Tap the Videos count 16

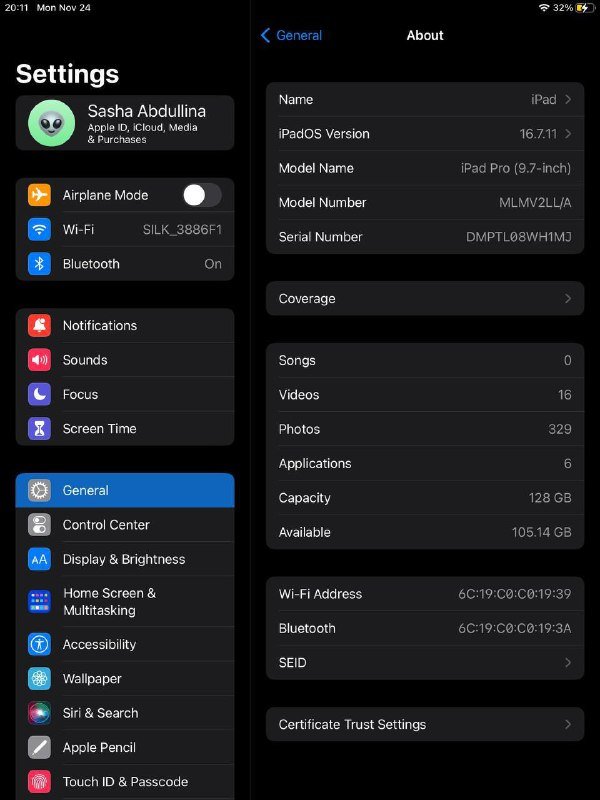pyautogui.click(x=564, y=395)
